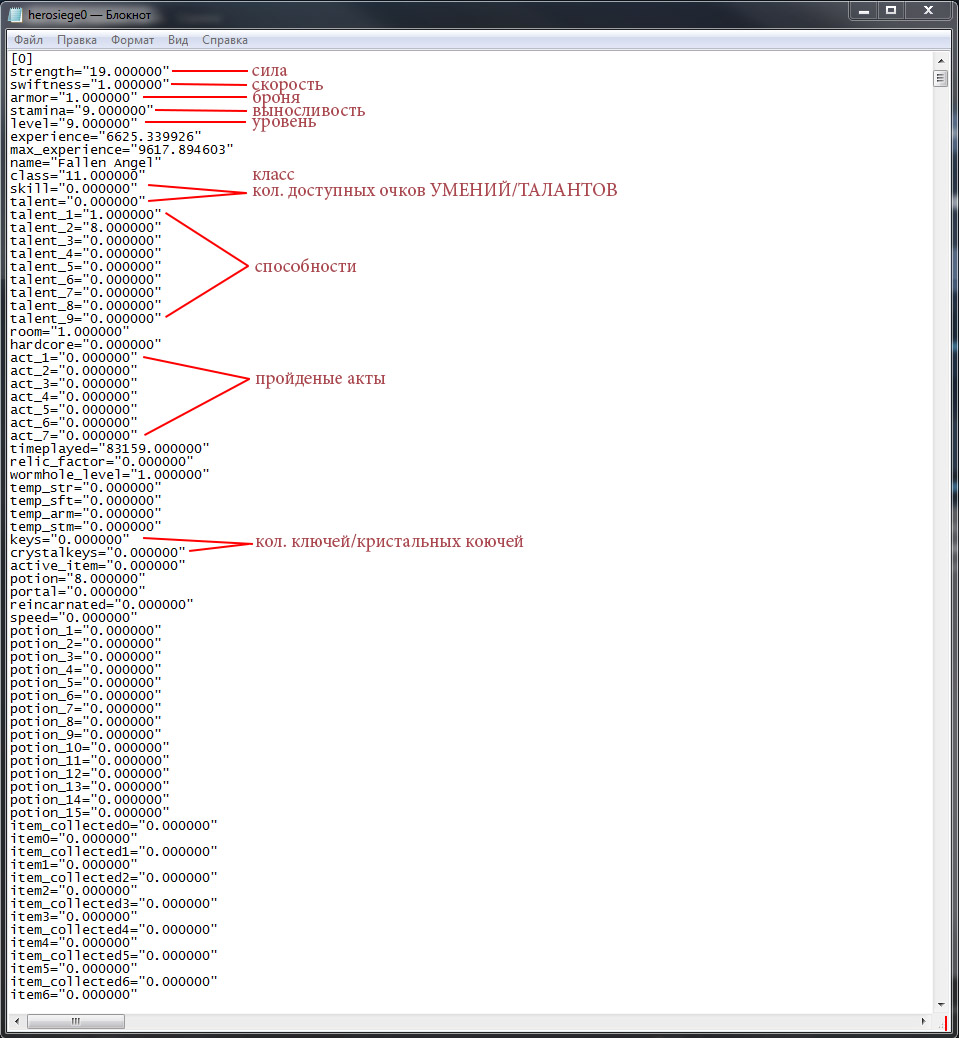This screenshot has height=1038, width=959.
Task: Click vertical scrollbar down arrow
Action: [x=940, y=1004]
